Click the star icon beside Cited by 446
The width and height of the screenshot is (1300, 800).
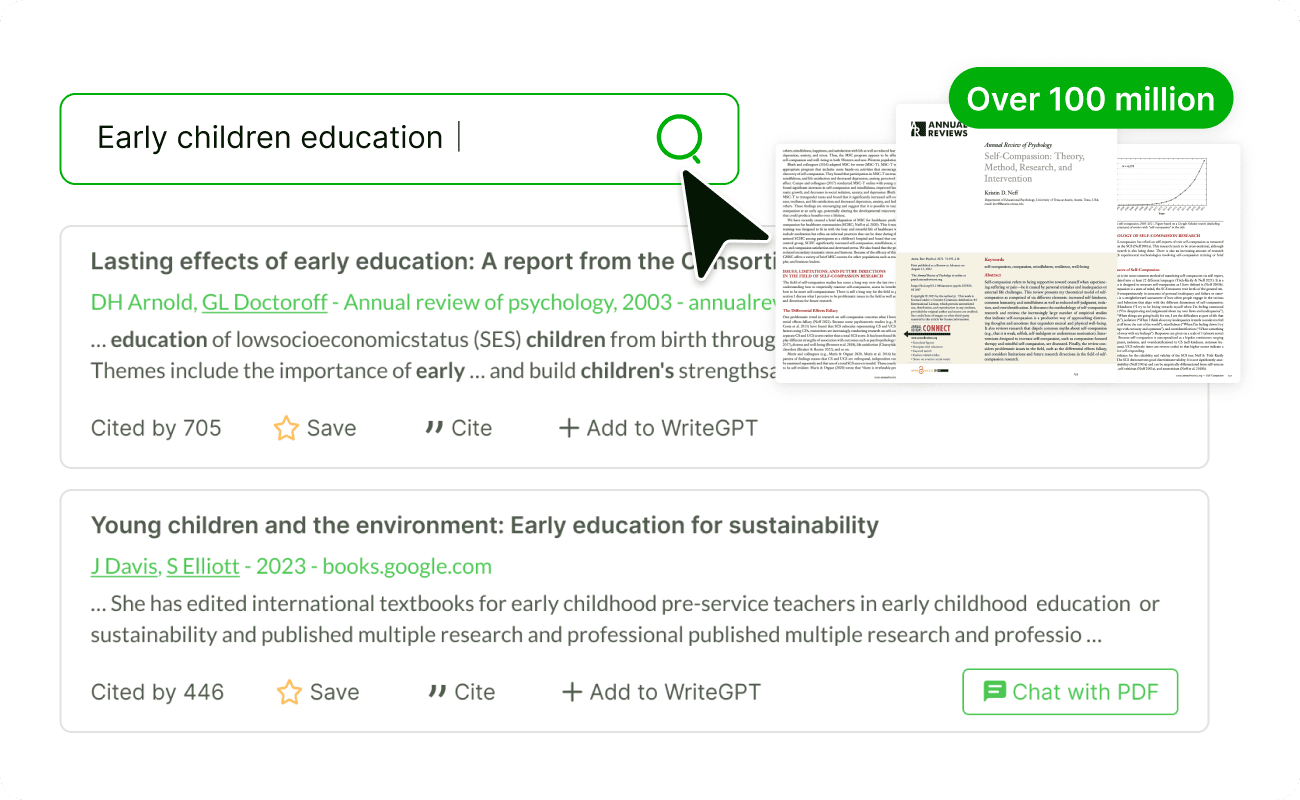click(289, 692)
